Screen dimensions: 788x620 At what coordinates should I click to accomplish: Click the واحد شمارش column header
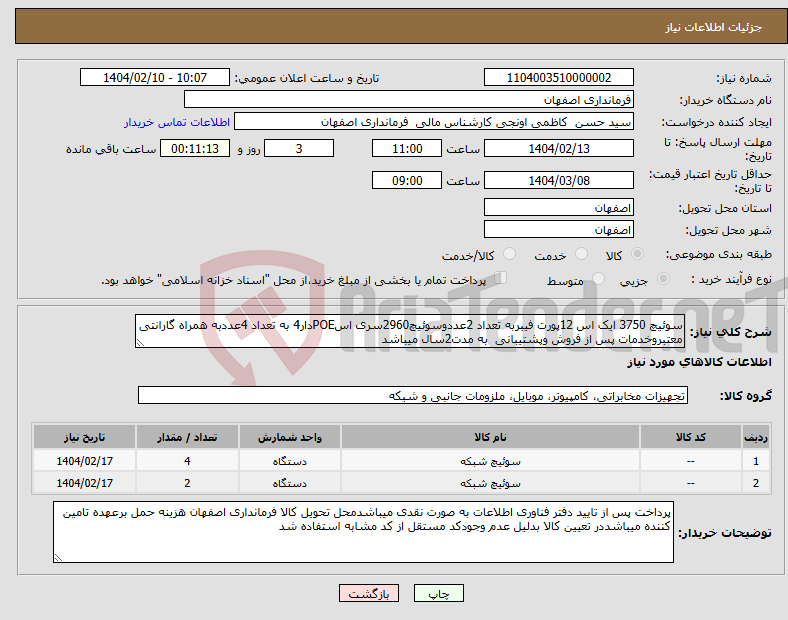click(290, 437)
